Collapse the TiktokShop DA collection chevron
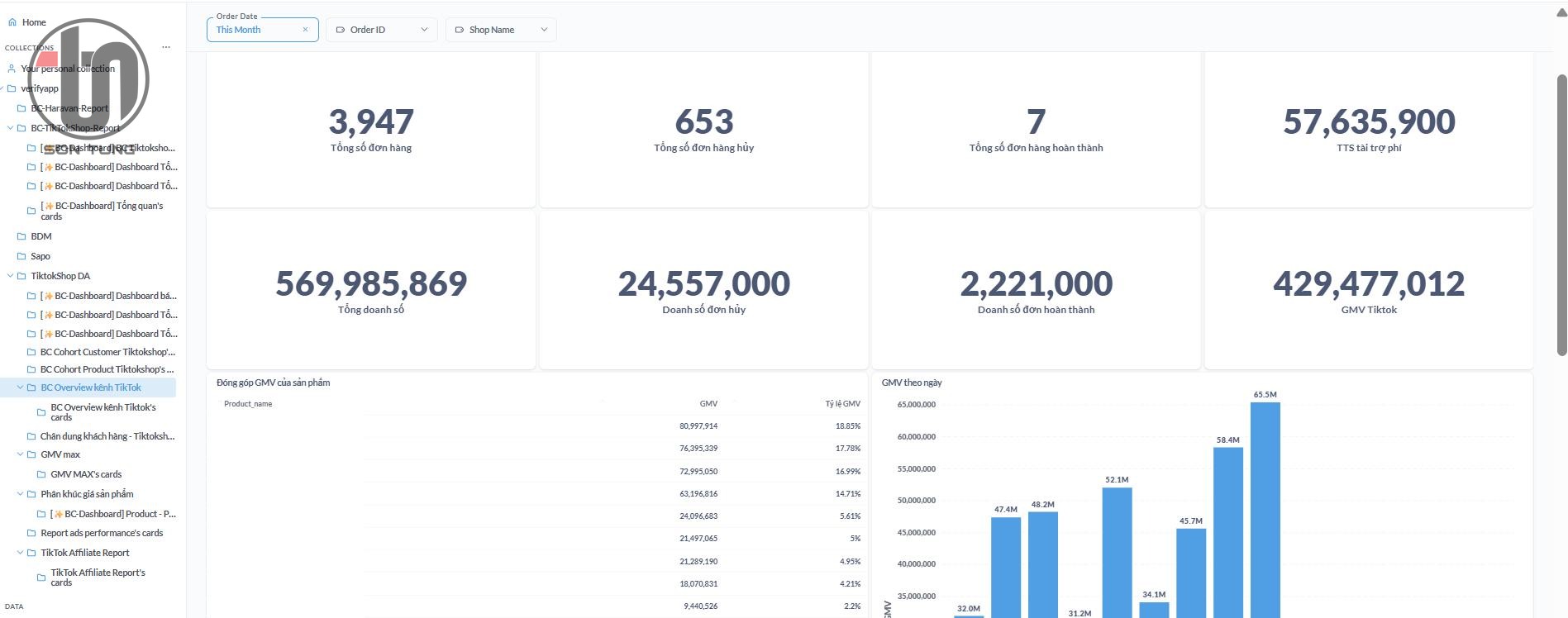The image size is (1568, 618). 10,276
